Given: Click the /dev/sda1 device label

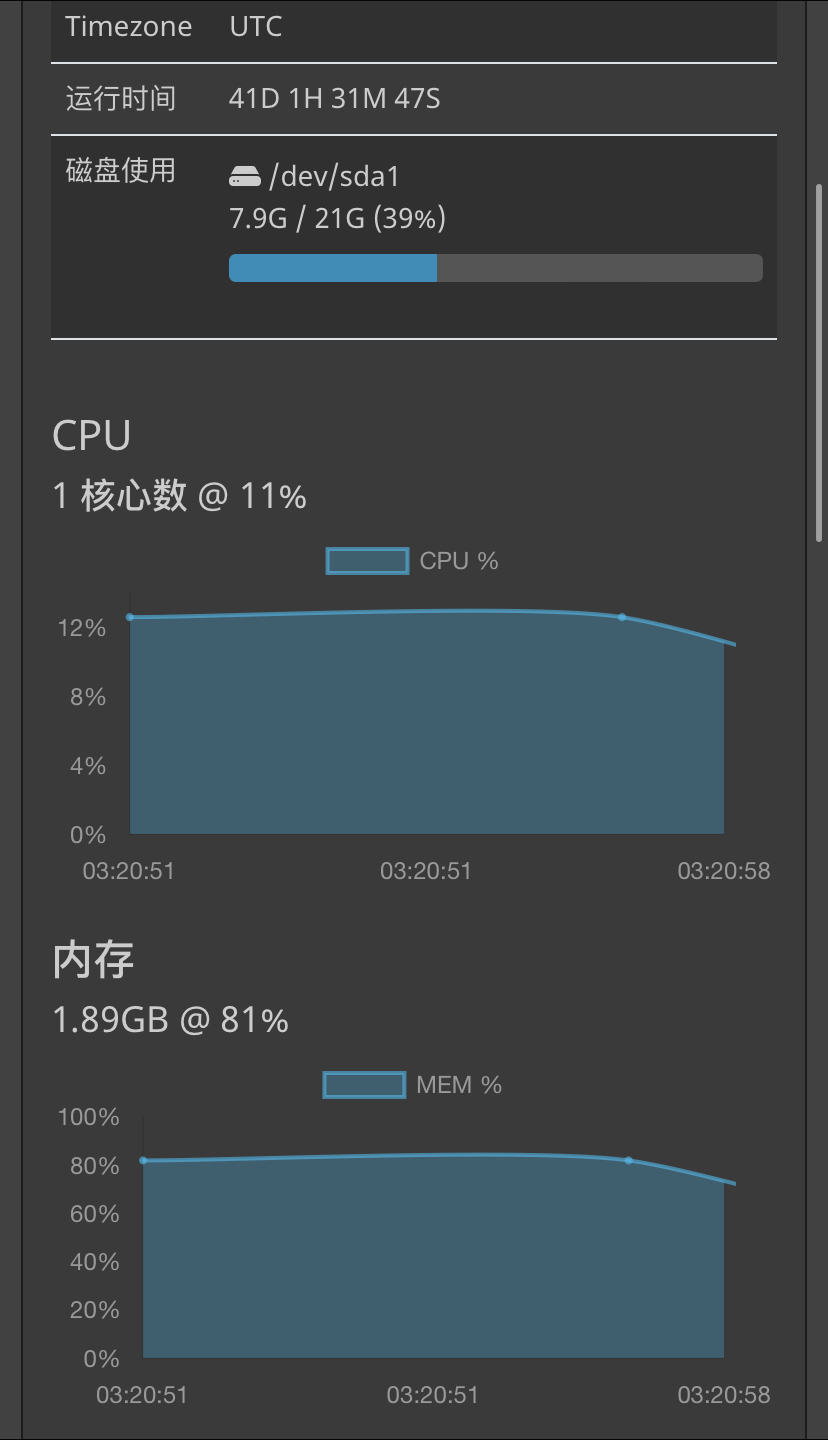Looking at the screenshot, I should (x=334, y=177).
